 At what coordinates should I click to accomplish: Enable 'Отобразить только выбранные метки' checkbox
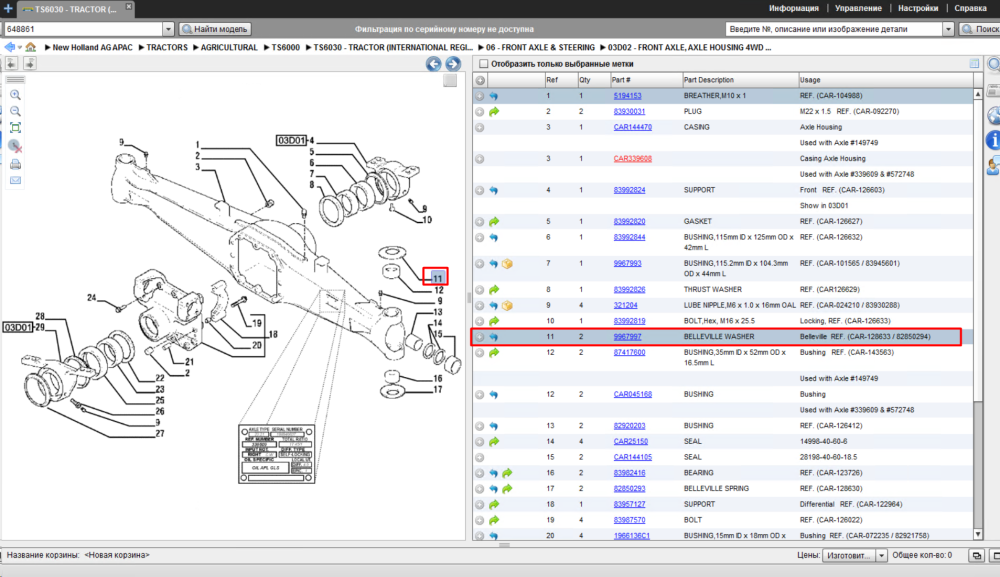483,64
